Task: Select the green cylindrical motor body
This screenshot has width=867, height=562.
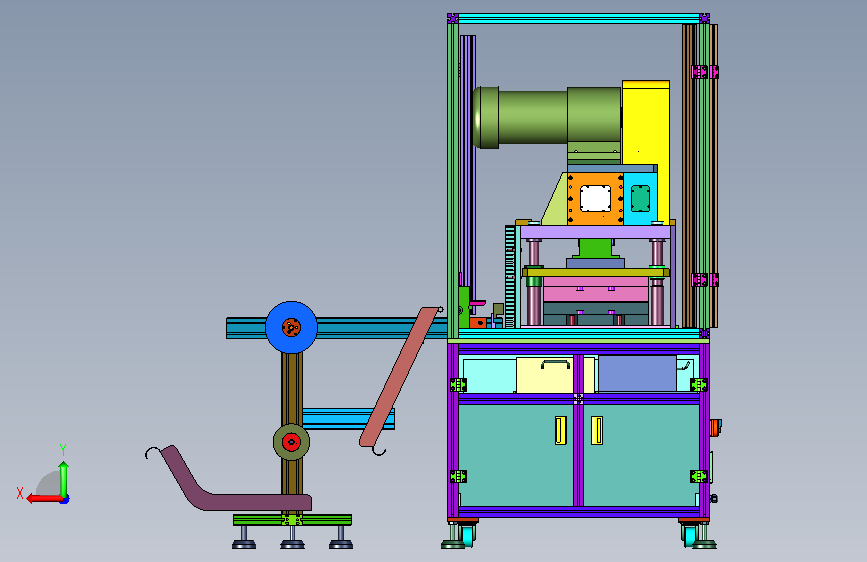Action: coord(547,117)
